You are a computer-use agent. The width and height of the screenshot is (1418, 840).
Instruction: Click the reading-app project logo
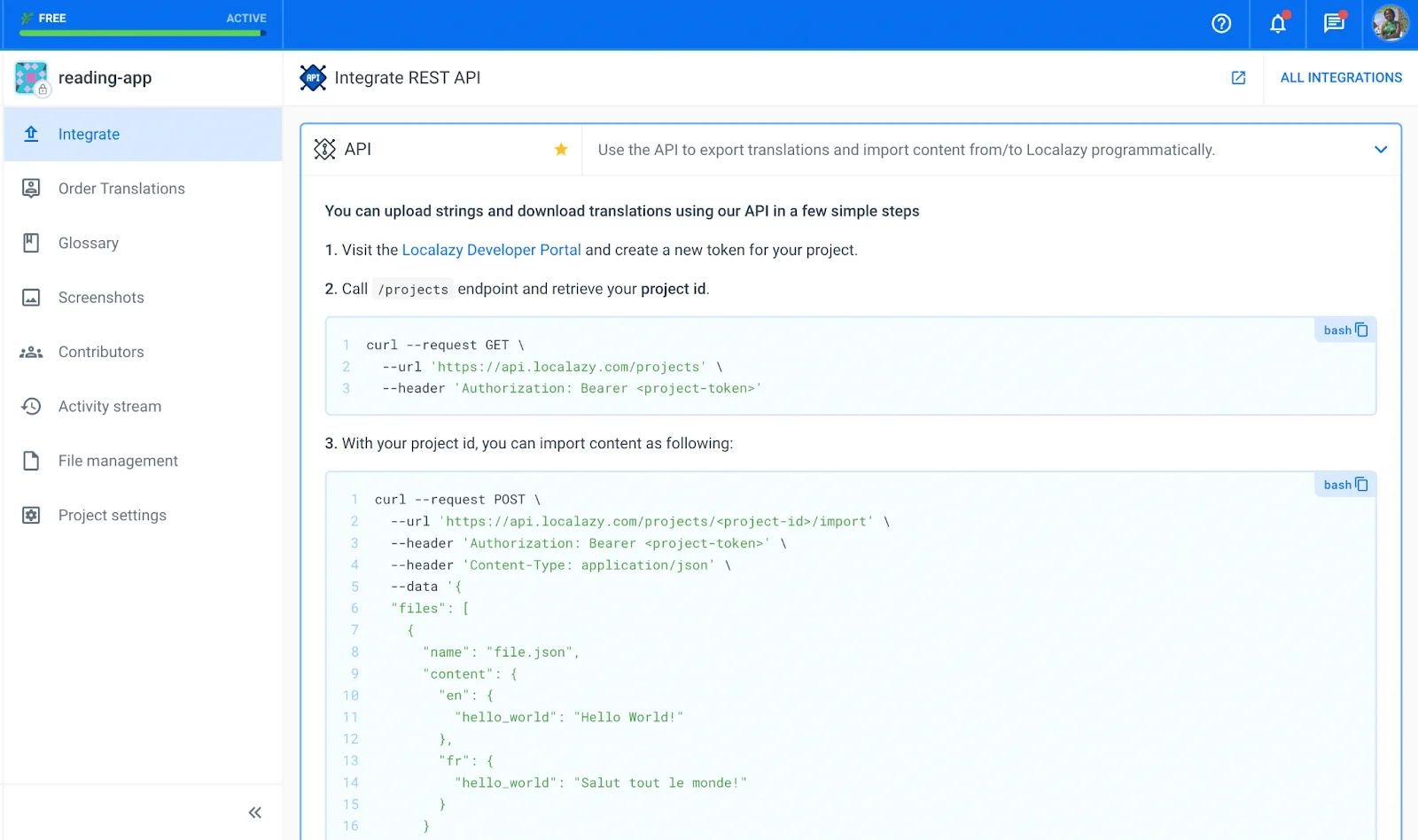tap(32, 78)
